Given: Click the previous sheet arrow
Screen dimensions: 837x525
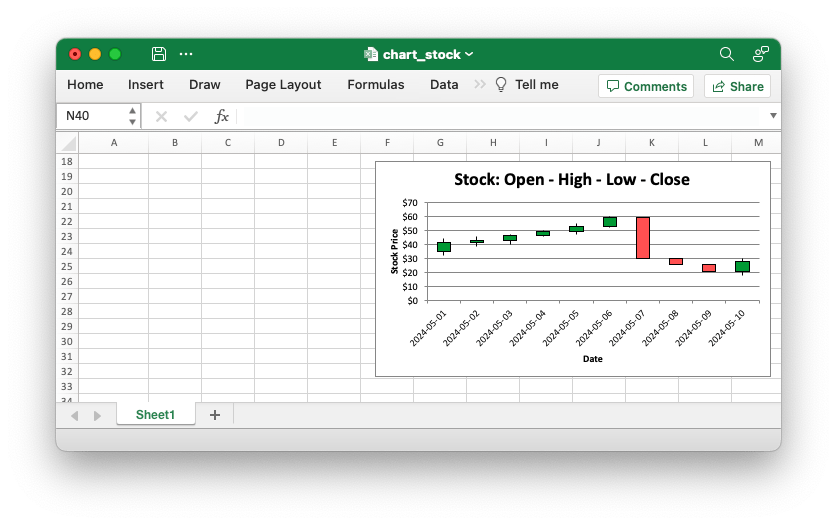Looking at the screenshot, I should [75, 416].
